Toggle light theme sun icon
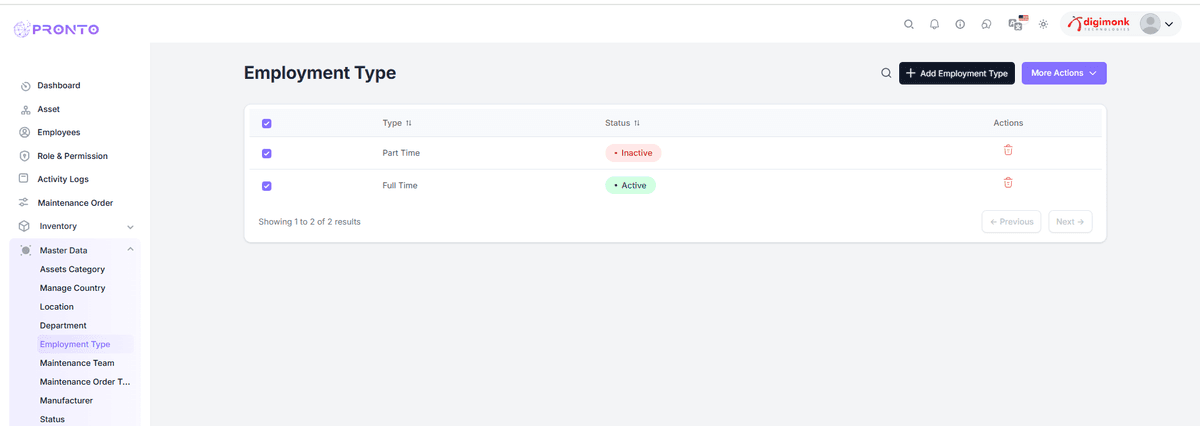The height and width of the screenshot is (426, 1200). (1043, 24)
